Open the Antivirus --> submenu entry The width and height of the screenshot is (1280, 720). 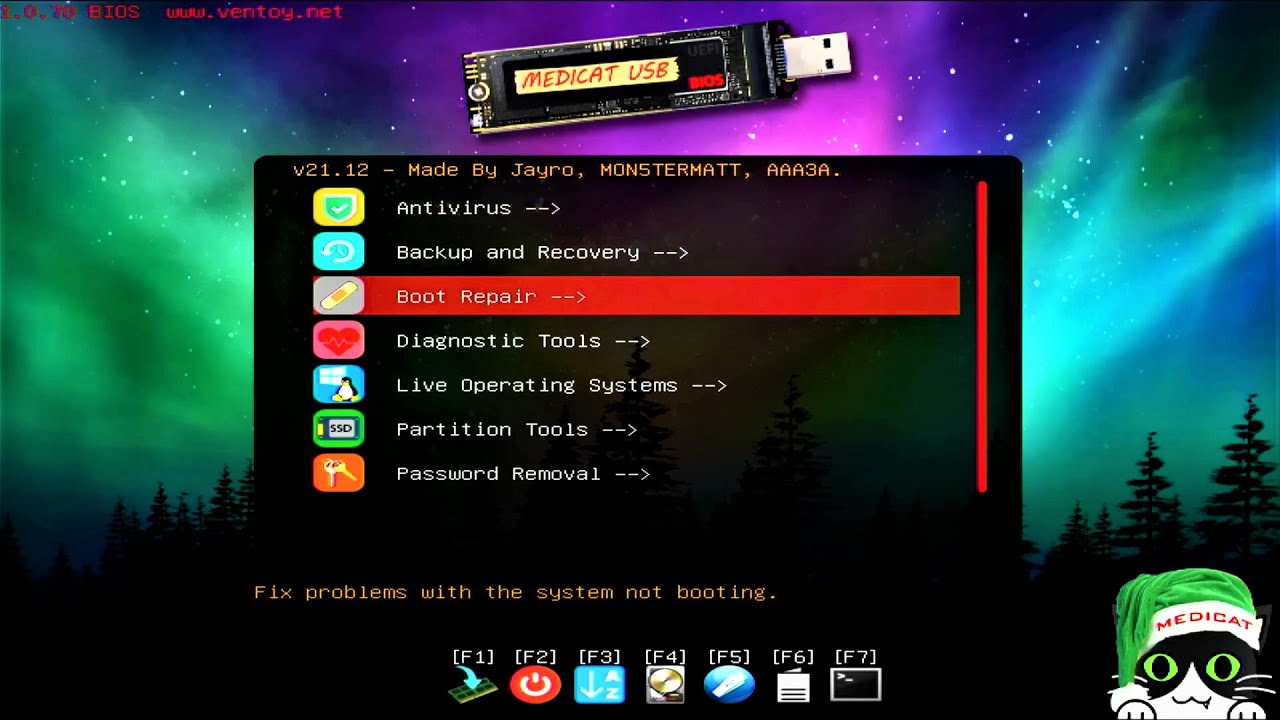(x=636, y=208)
